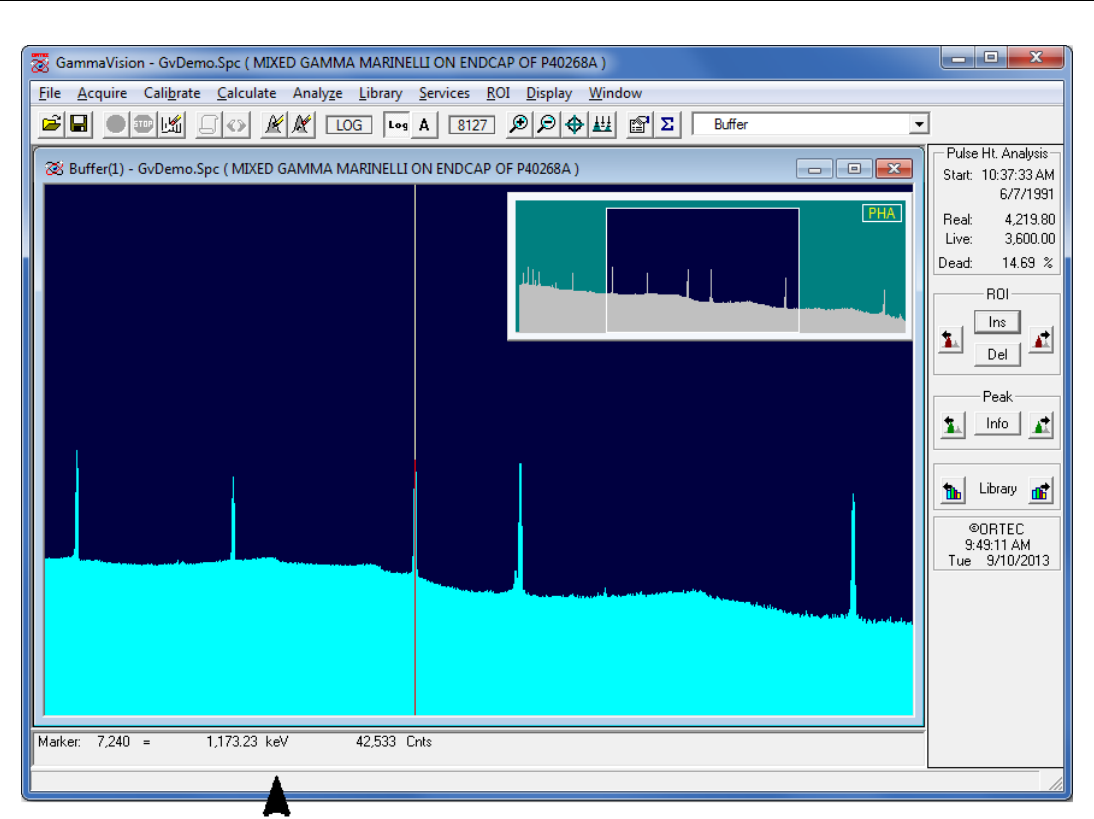Click the window resize grip corner
The height and width of the screenshot is (819, 1094).
tap(1056, 783)
